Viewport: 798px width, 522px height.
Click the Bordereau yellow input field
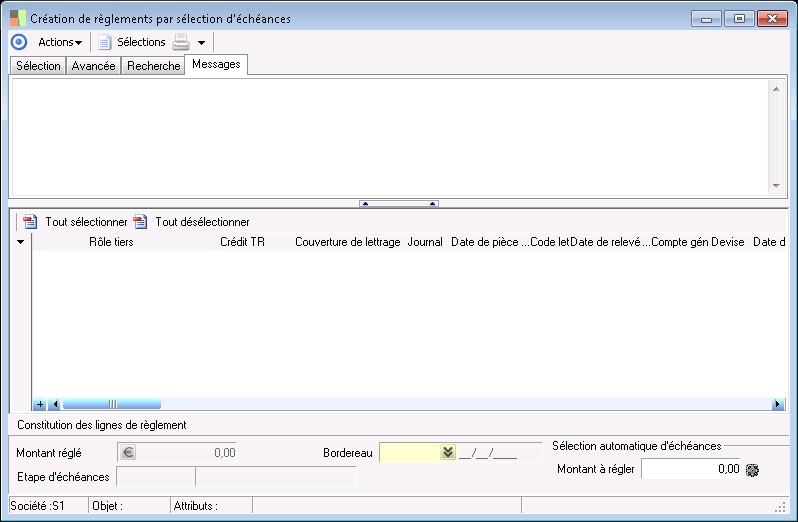pos(410,452)
